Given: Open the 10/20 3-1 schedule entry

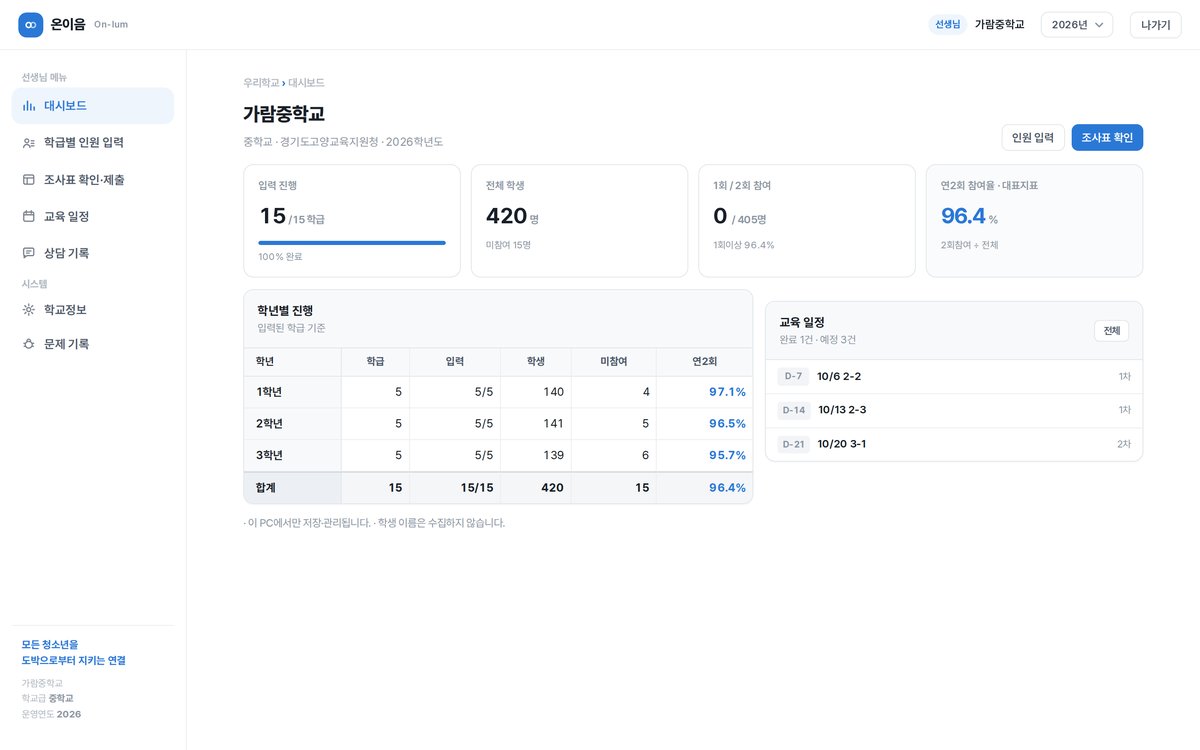Looking at the screenshot, I should point(954,444).
